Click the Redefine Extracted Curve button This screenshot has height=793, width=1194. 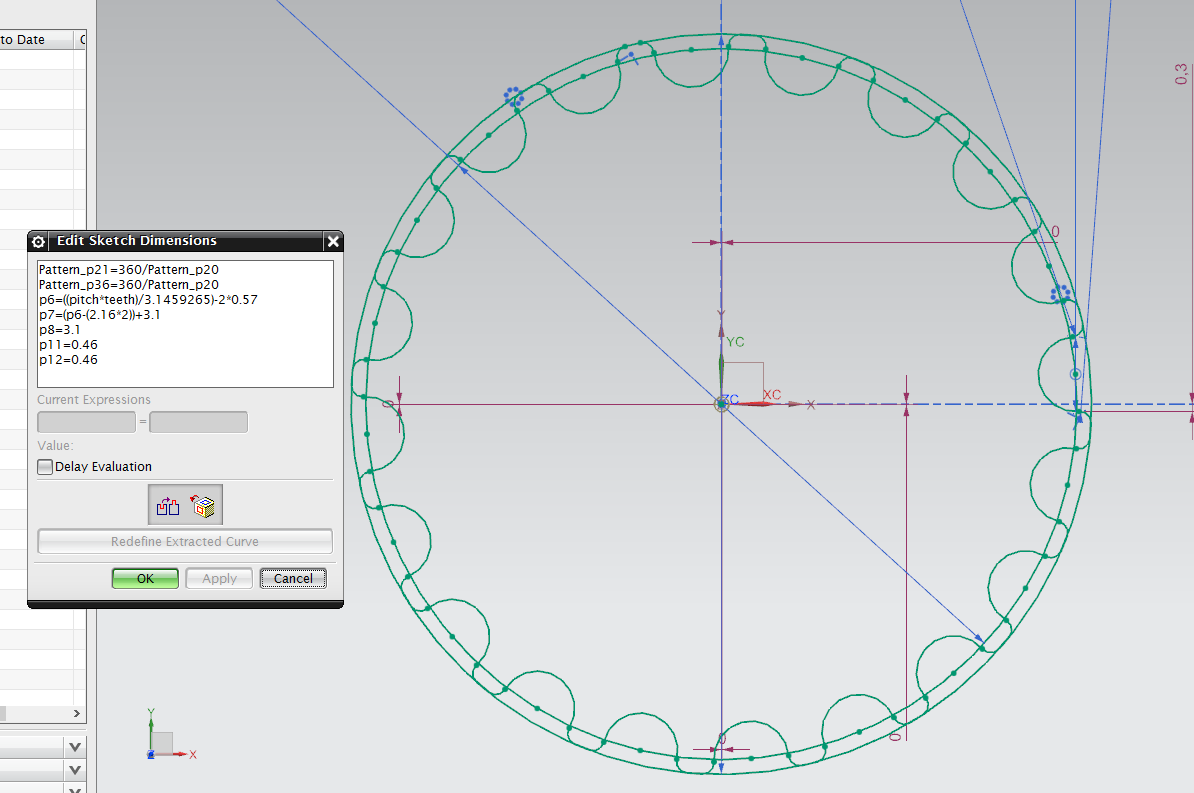click(184, 542)
